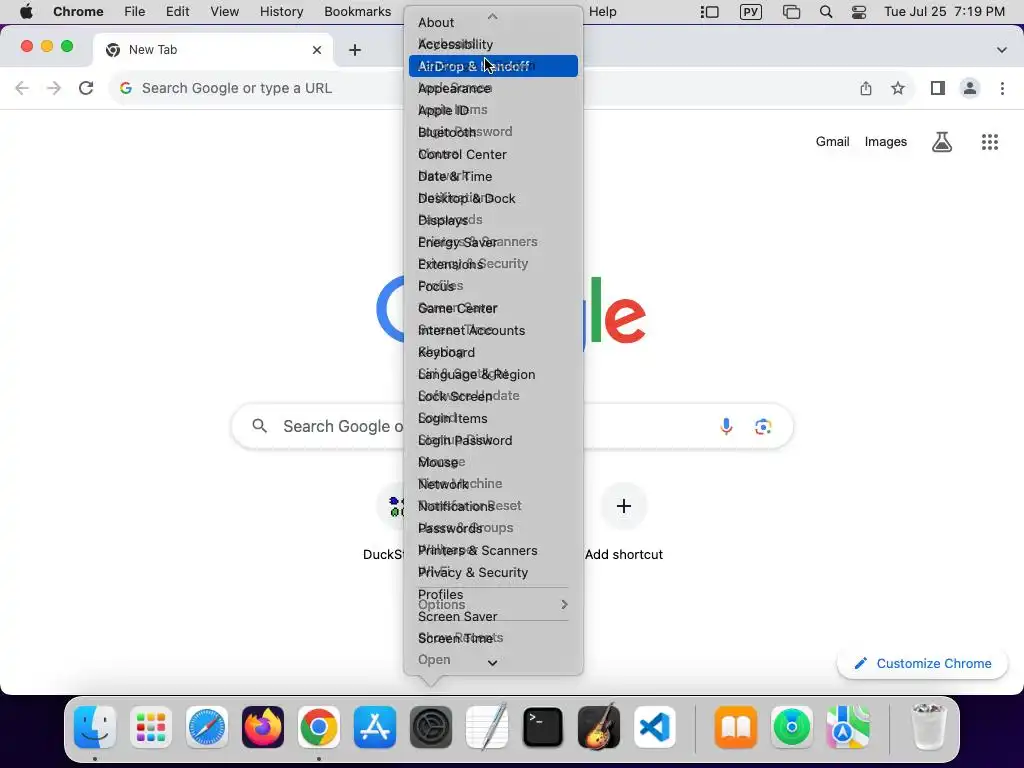Close the New Tab tab

317,50
